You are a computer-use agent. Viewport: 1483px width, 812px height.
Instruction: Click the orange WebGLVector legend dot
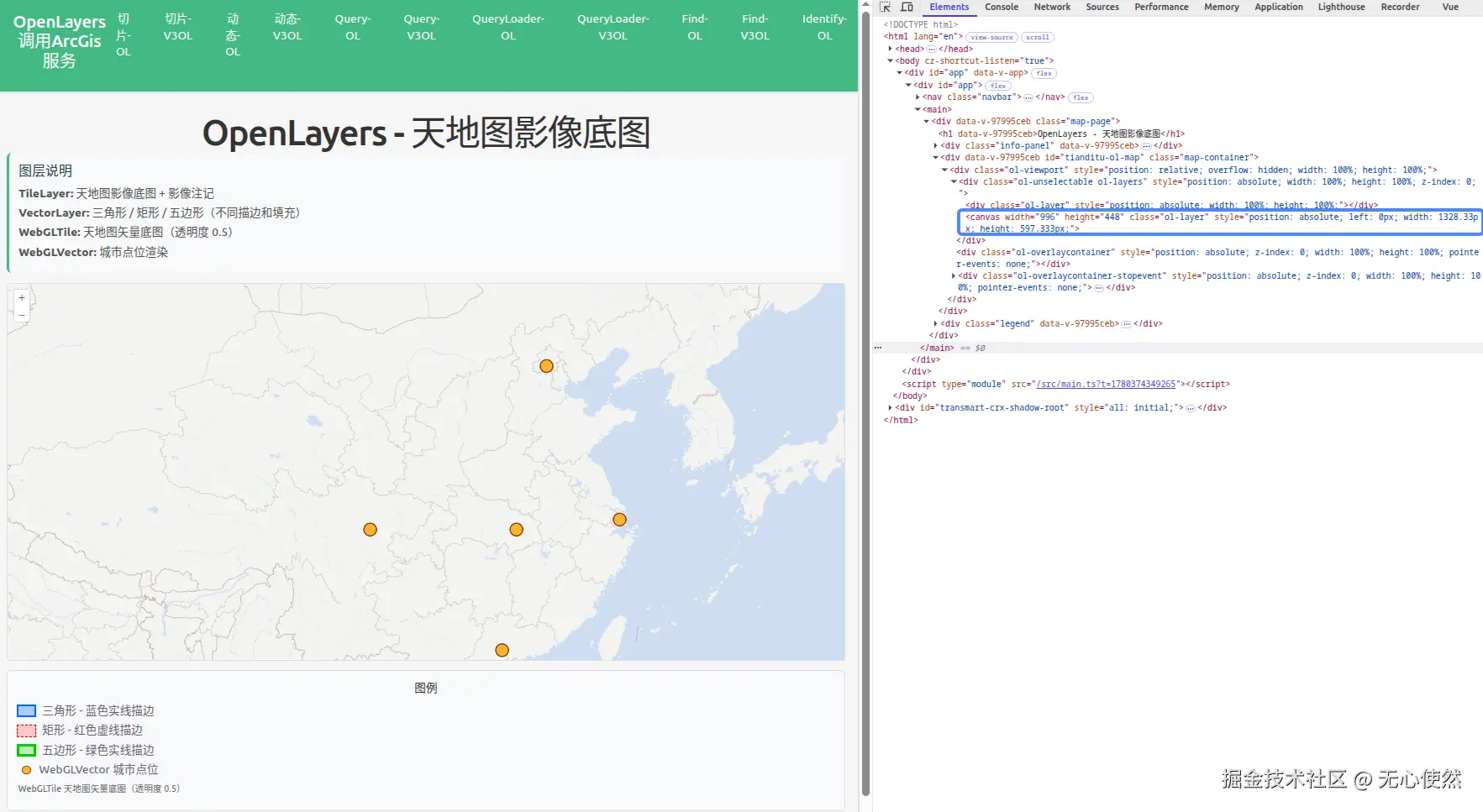26,770
